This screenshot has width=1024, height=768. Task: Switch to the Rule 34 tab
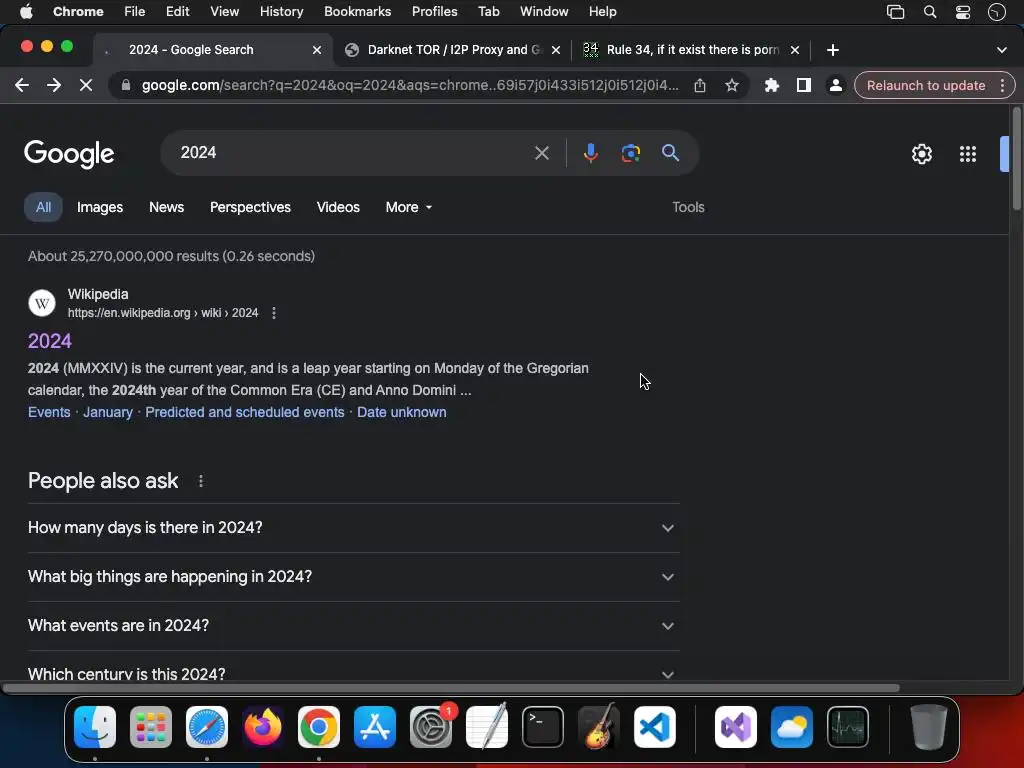click(x=692, y=50)
